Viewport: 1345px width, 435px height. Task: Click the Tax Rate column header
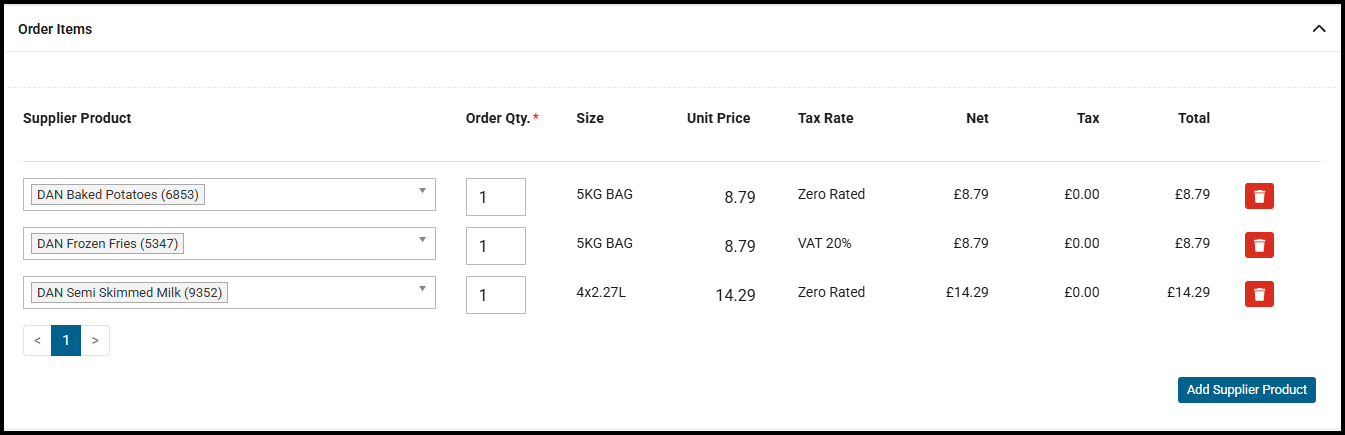coord(826,118)
